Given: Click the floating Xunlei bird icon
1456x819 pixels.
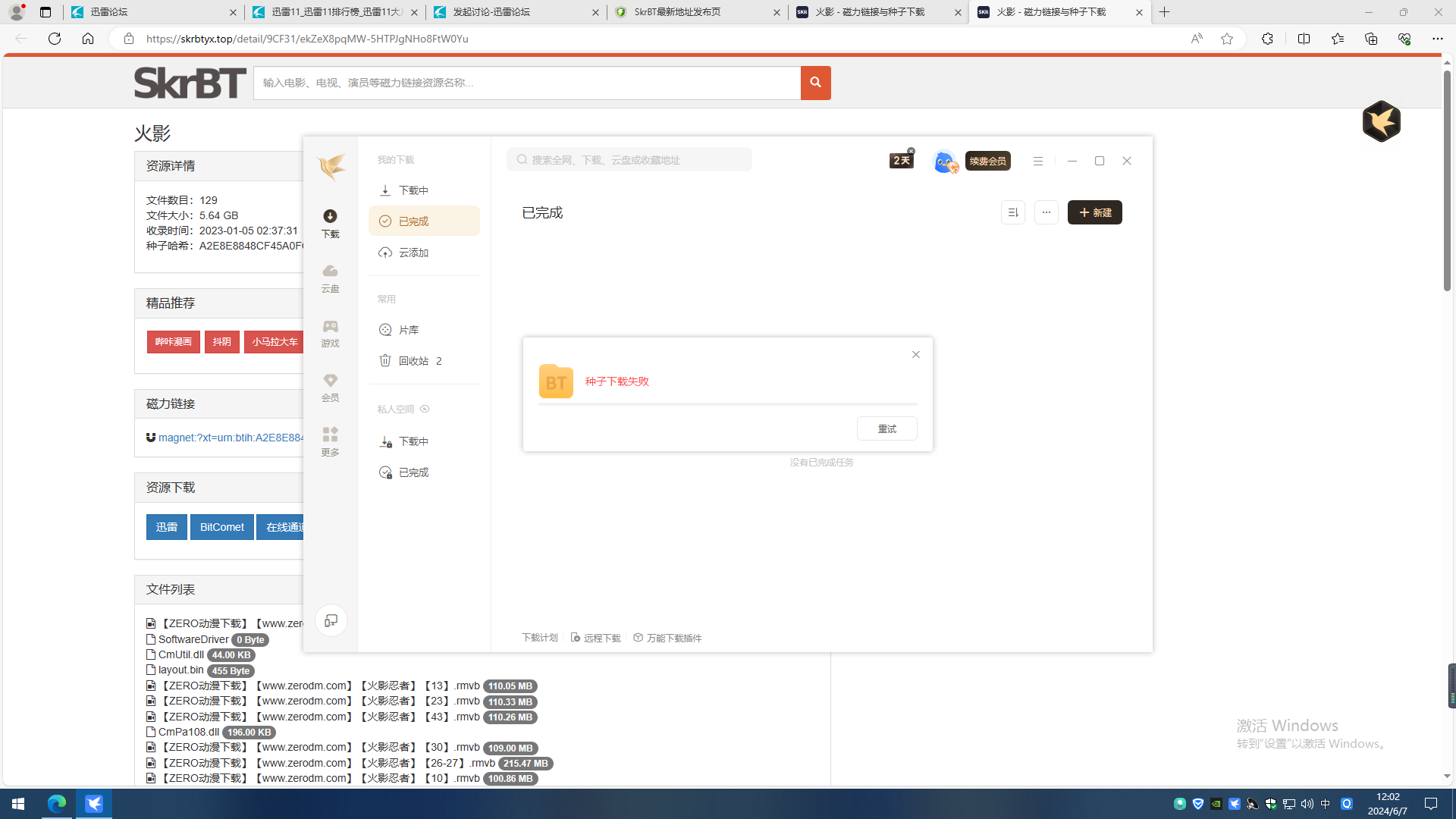Looking at the screenshot, I should [1381, 121].
